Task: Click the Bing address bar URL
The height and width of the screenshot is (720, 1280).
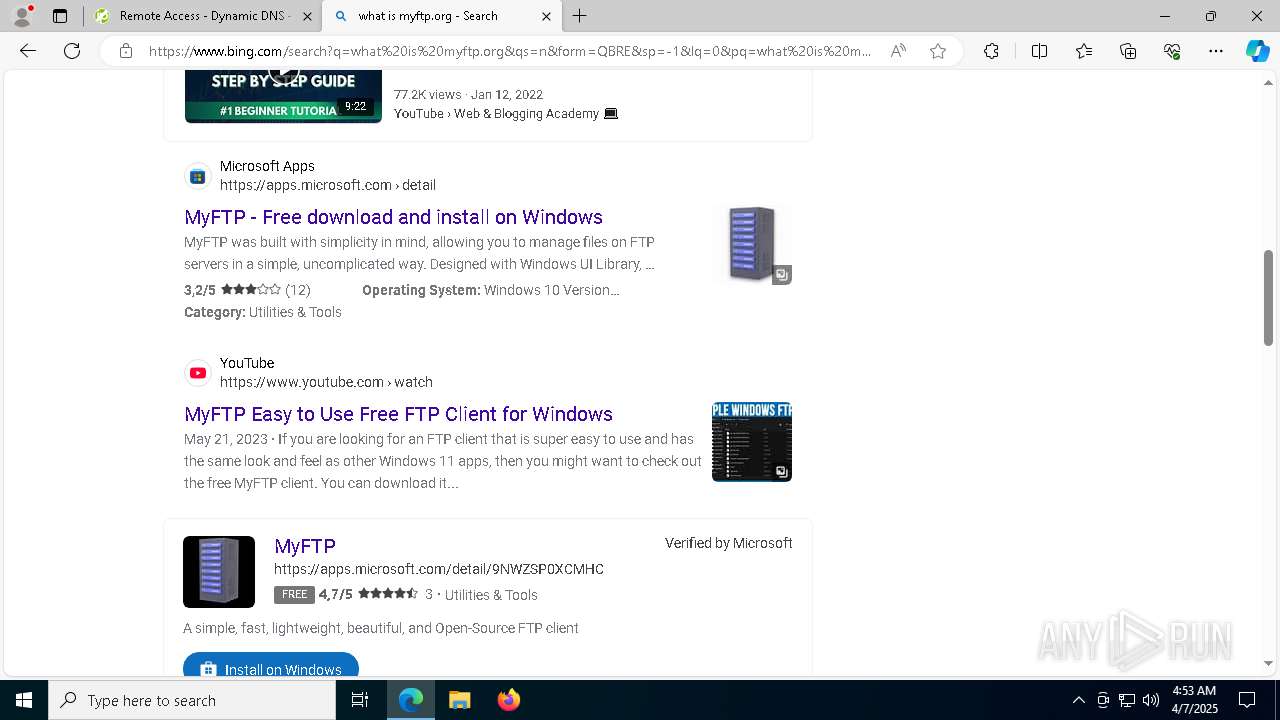Action: [510, 51]
